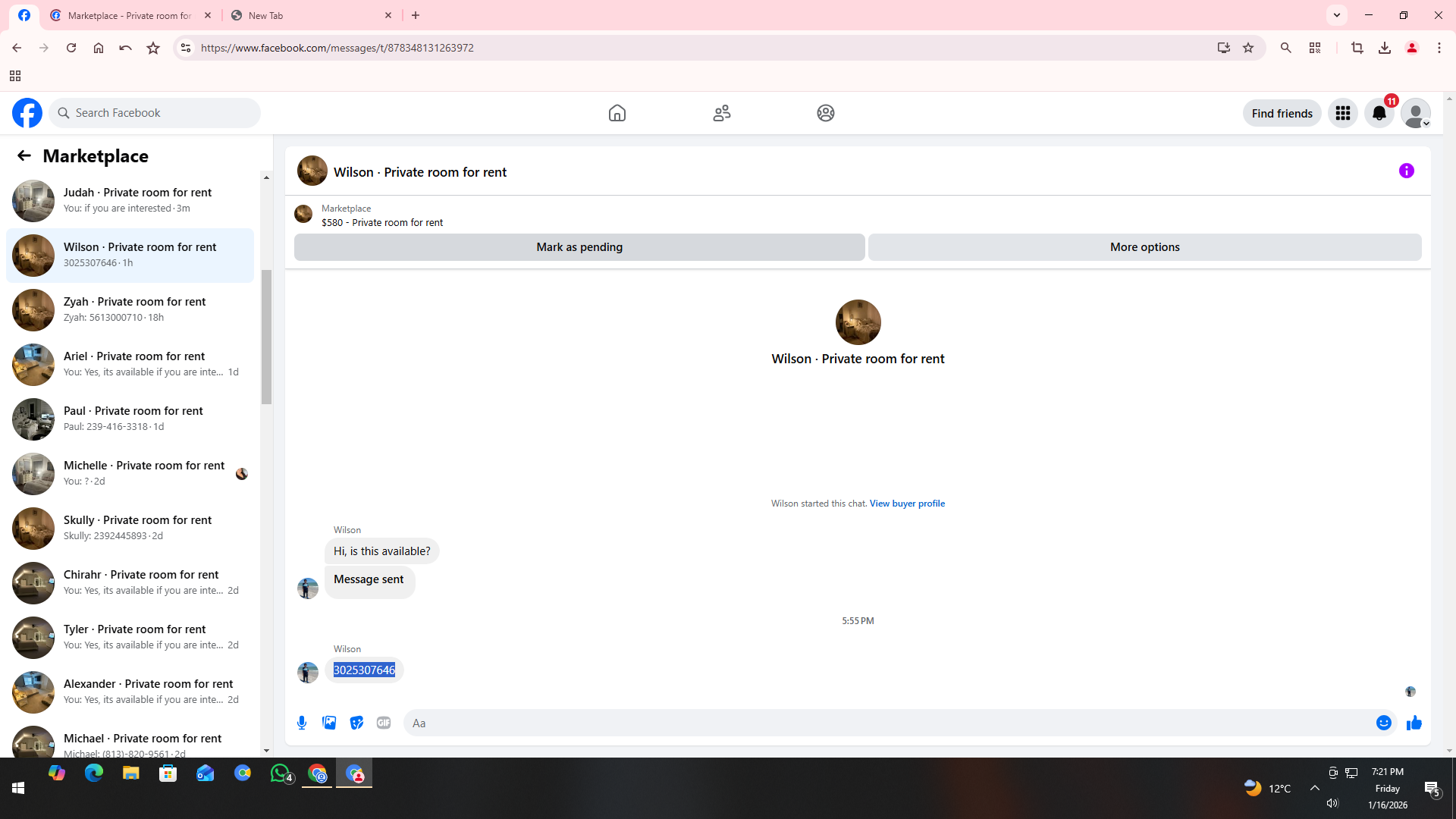Open the browser tab search dropdown

click(x=1336, y=15)
